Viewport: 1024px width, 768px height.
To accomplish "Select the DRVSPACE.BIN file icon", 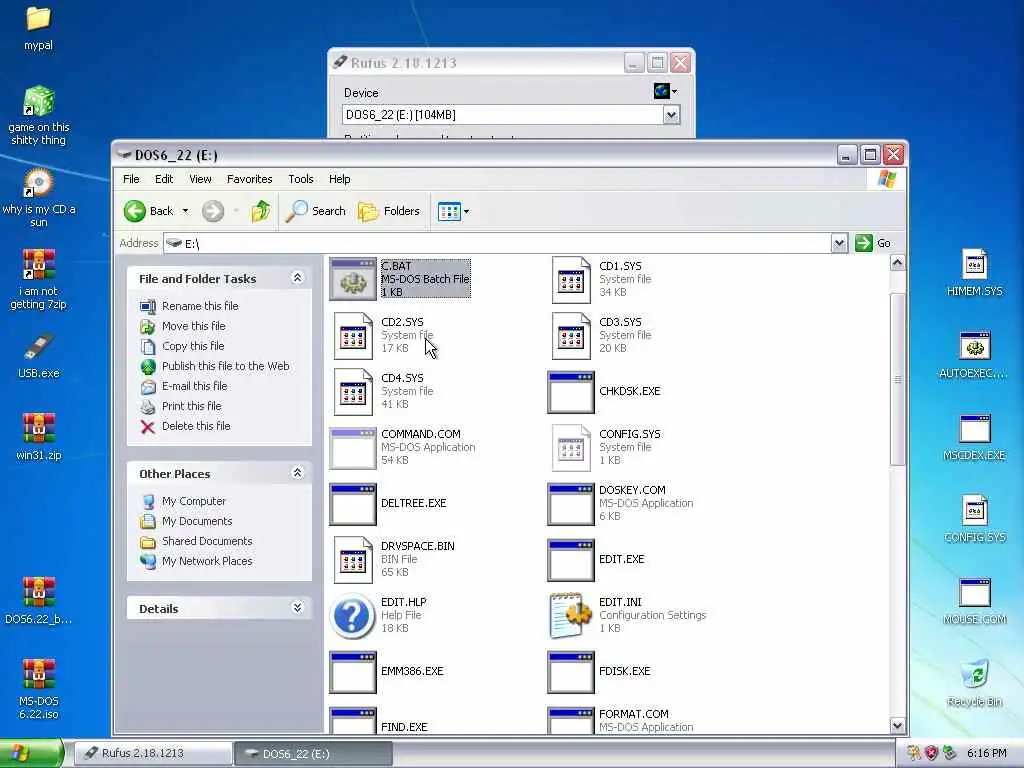I will click(x=353, y=560).
